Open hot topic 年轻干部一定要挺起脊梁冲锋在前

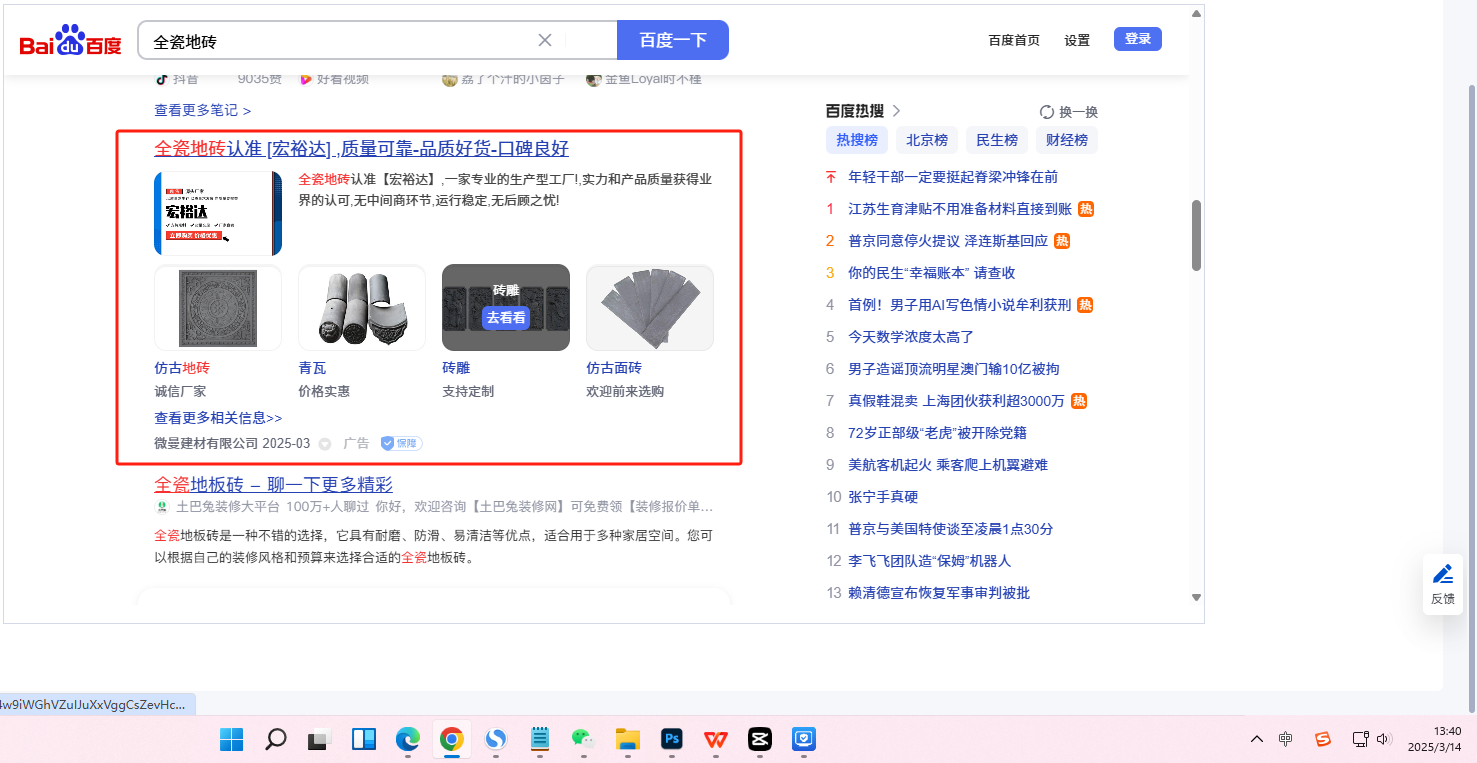click(953, 177)
